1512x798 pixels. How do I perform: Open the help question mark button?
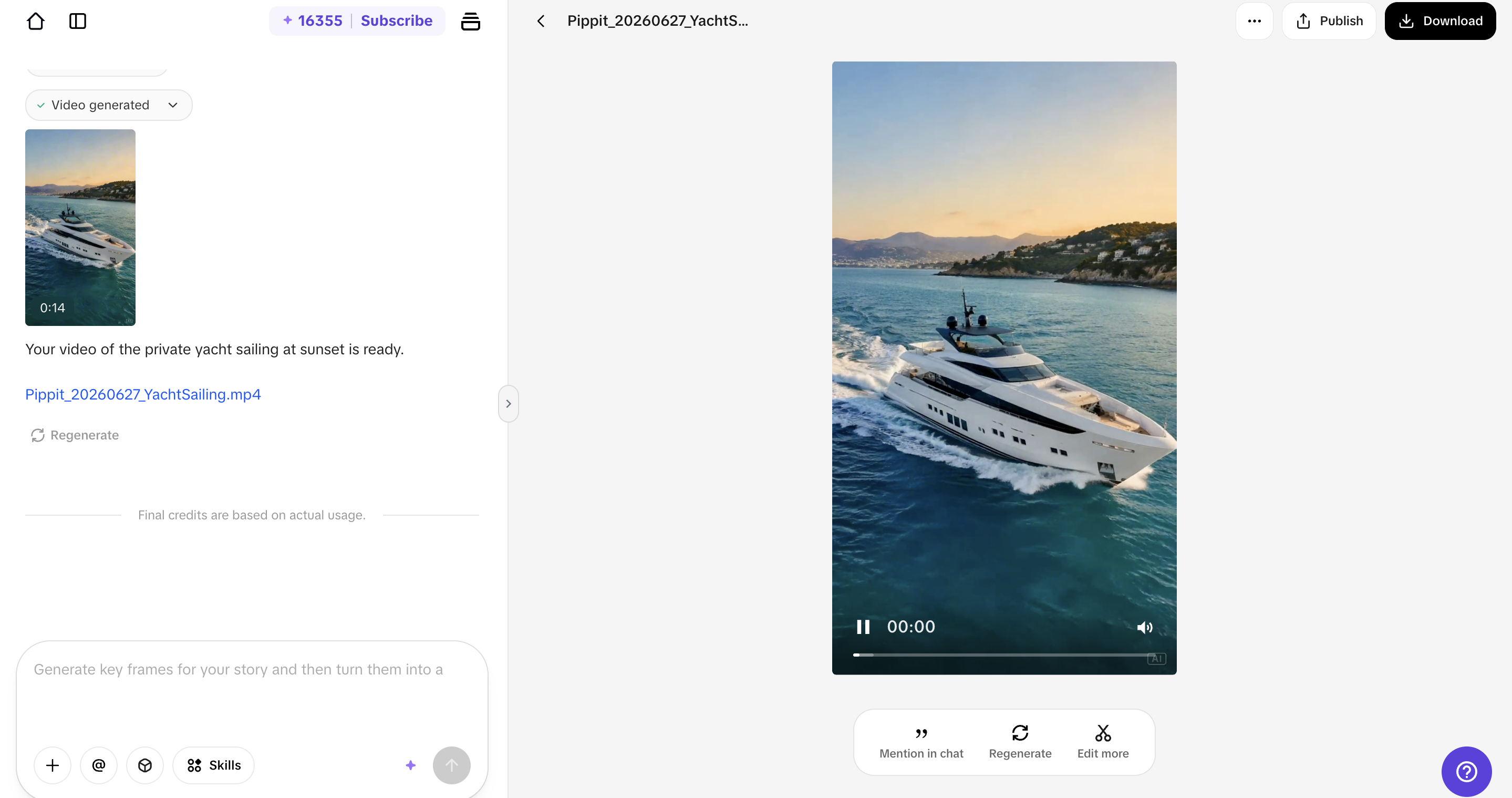tap(1466, 772)
